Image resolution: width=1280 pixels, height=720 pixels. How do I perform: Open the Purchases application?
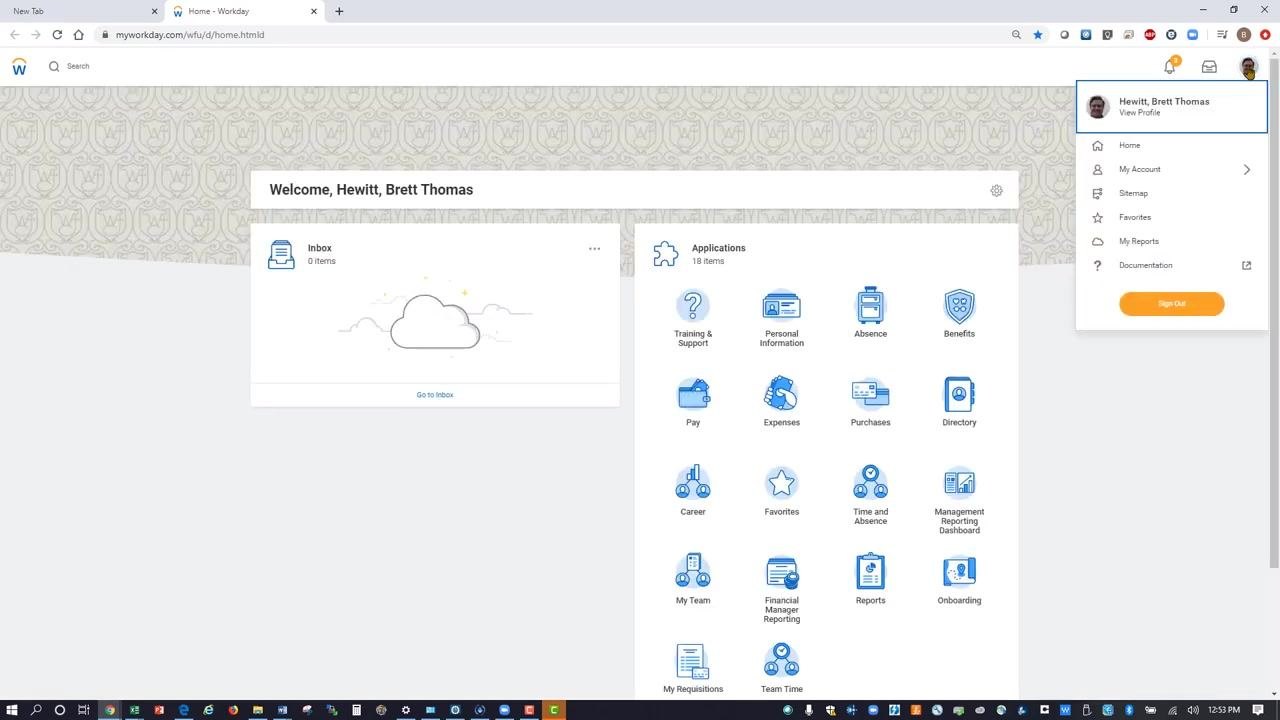coord(870,402)
